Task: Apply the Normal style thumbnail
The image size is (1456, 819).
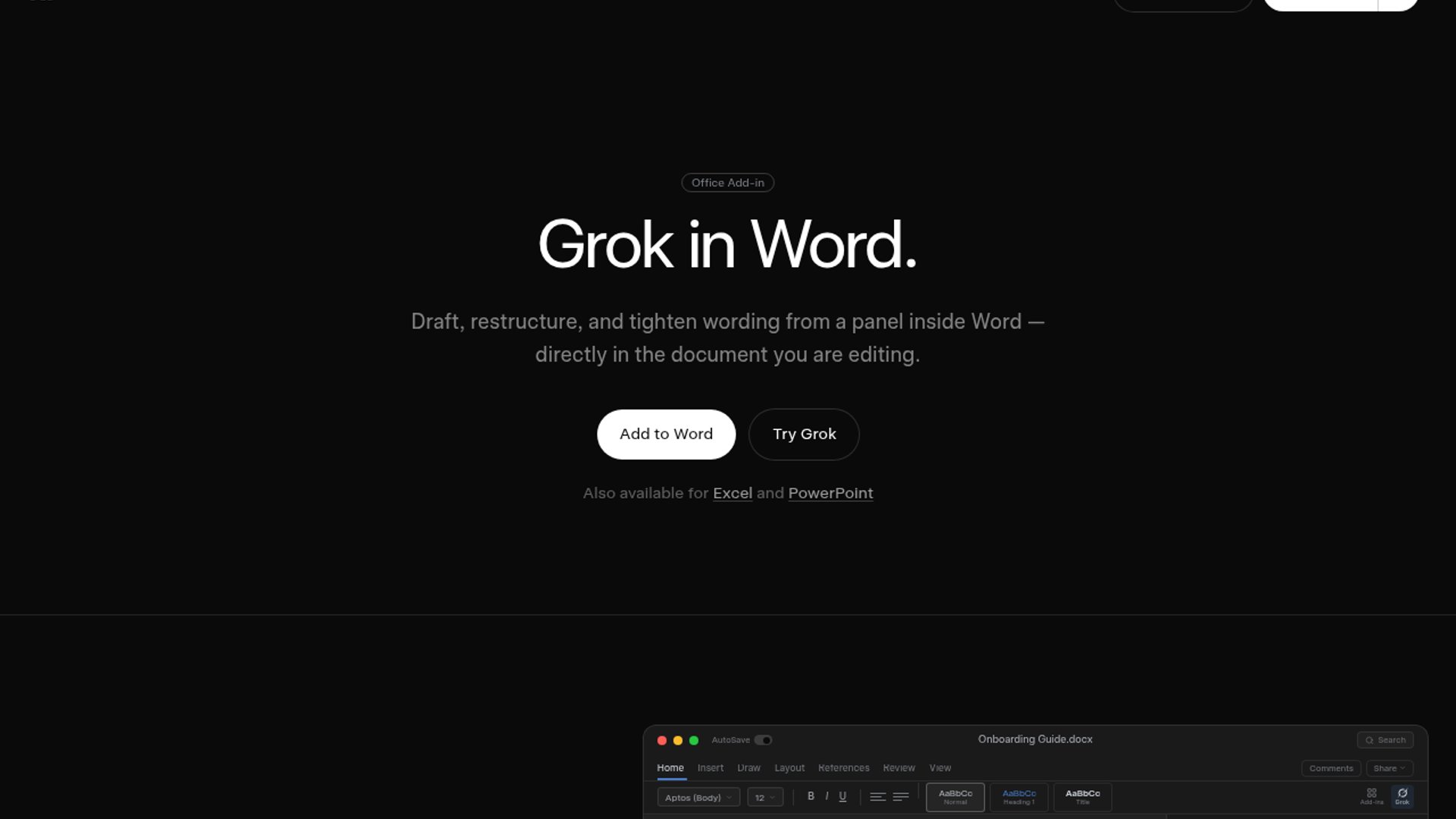Action: coord(955,797)
